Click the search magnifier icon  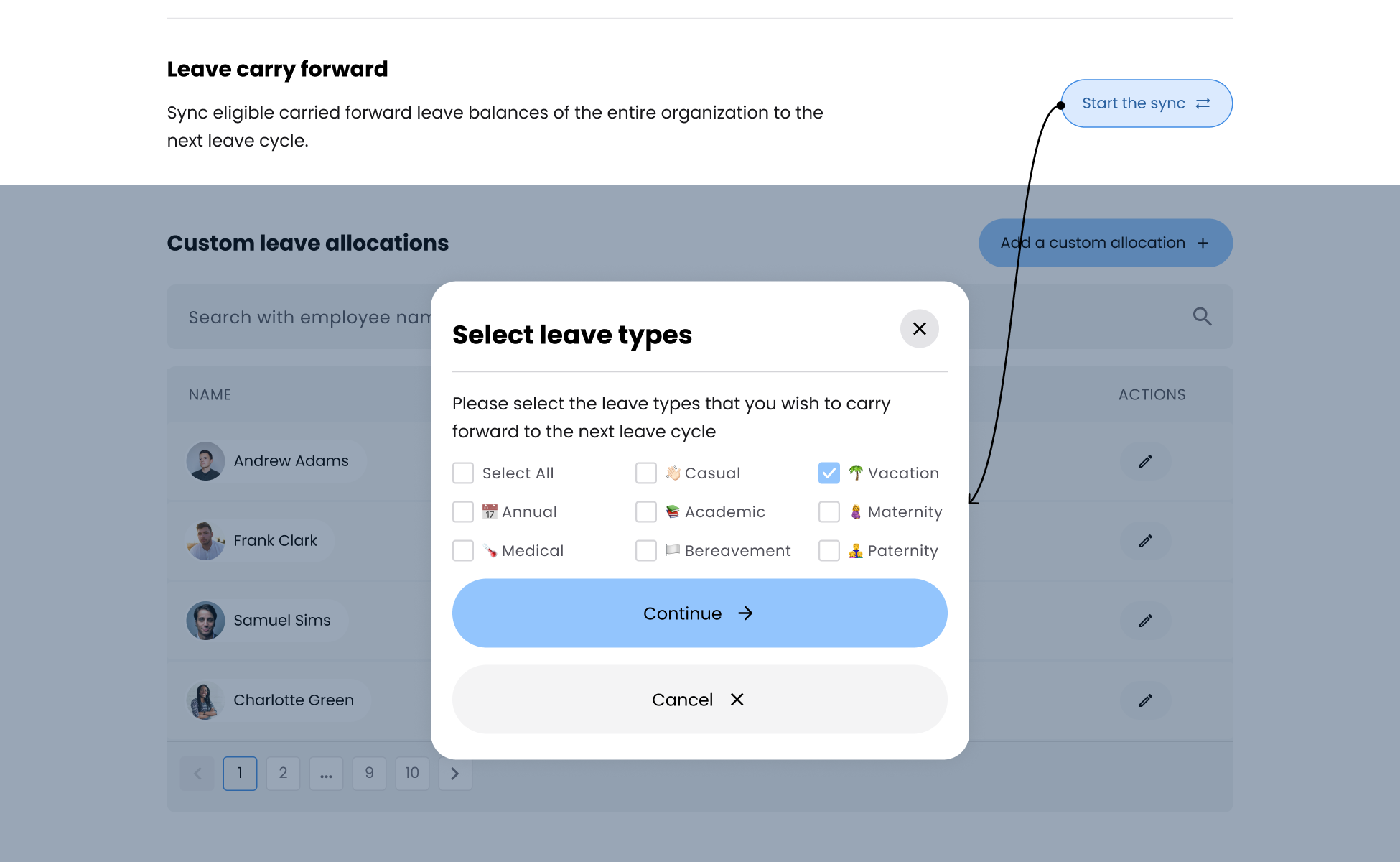[x=1202, y=316]
